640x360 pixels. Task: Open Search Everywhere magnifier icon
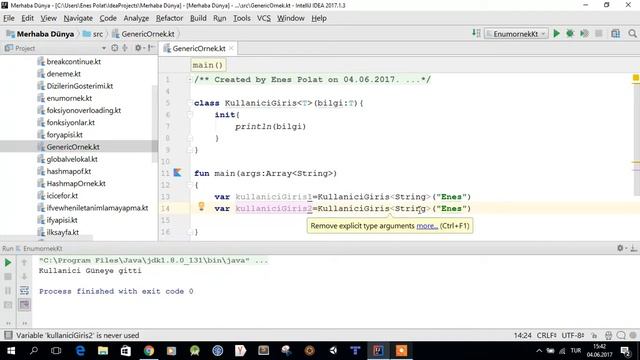pos(632,34)
